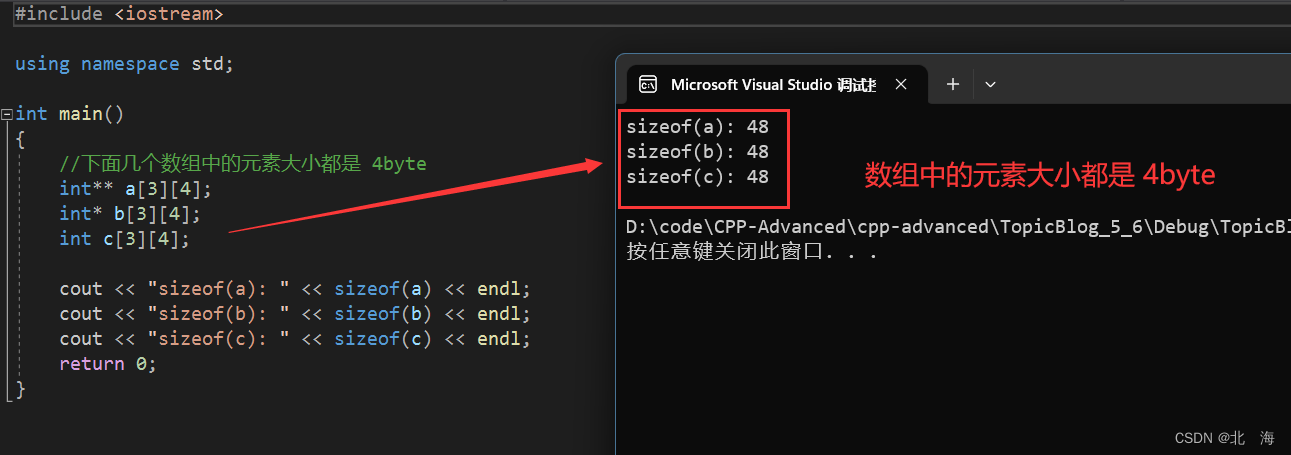The height and width of the screenshot is (455, 1291).
Task: Close the Microsoft Visual Studio debug console tab
Action: click(901, 84)
